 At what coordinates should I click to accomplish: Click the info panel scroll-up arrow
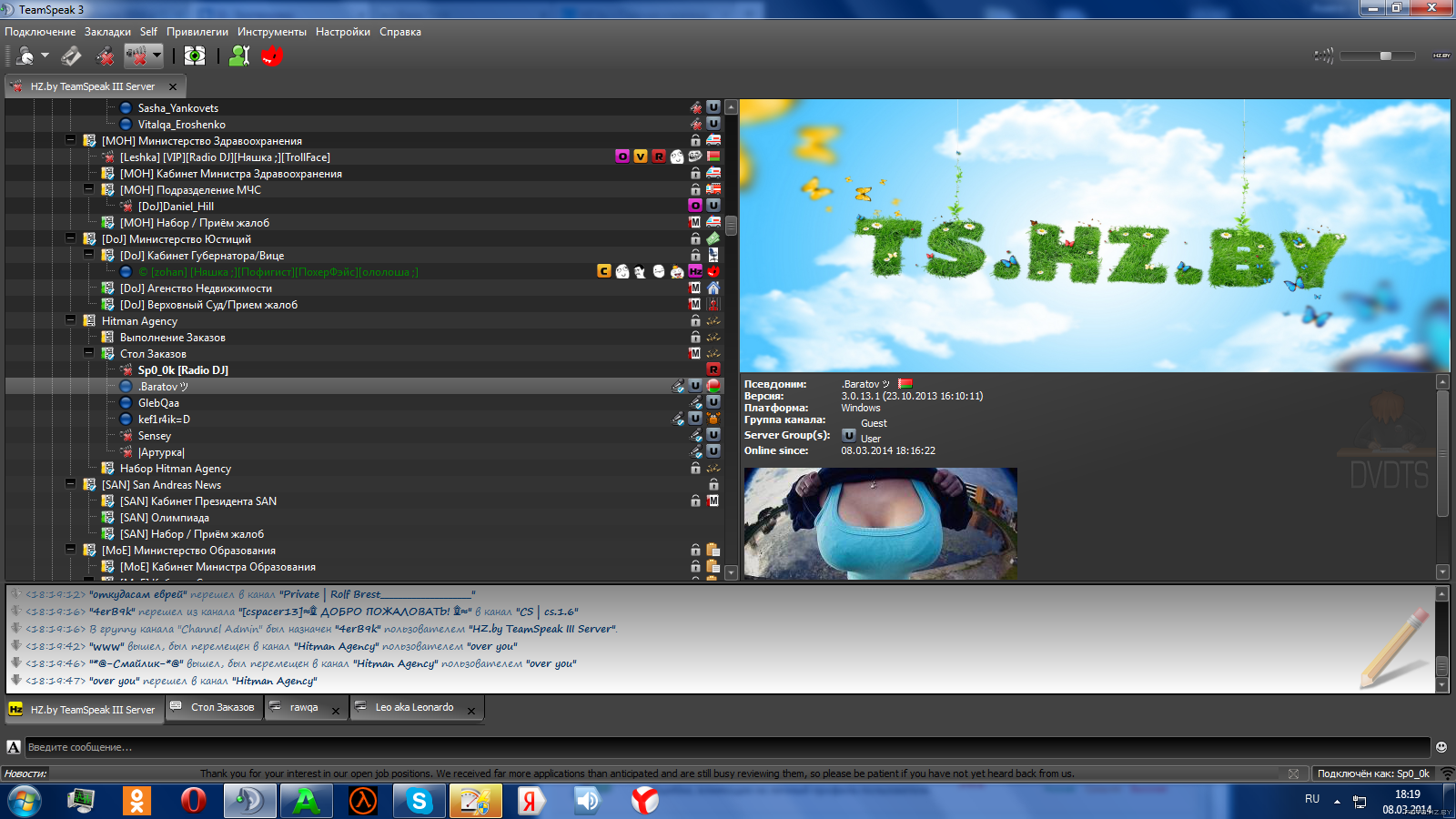(x=1442, y=382)
